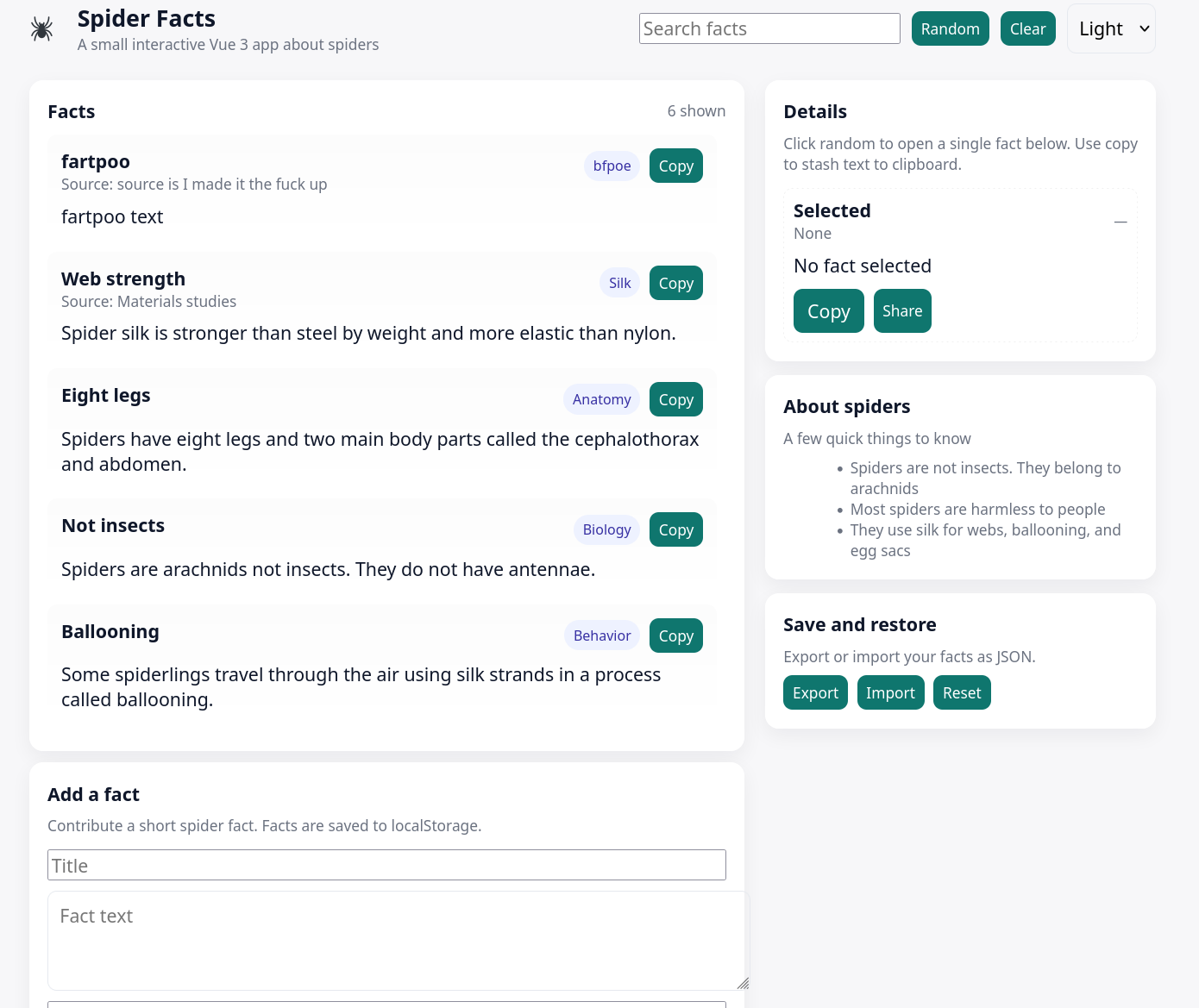
Task: Show a Random fact
Action: pyautogui.click(x=951, y=28)
